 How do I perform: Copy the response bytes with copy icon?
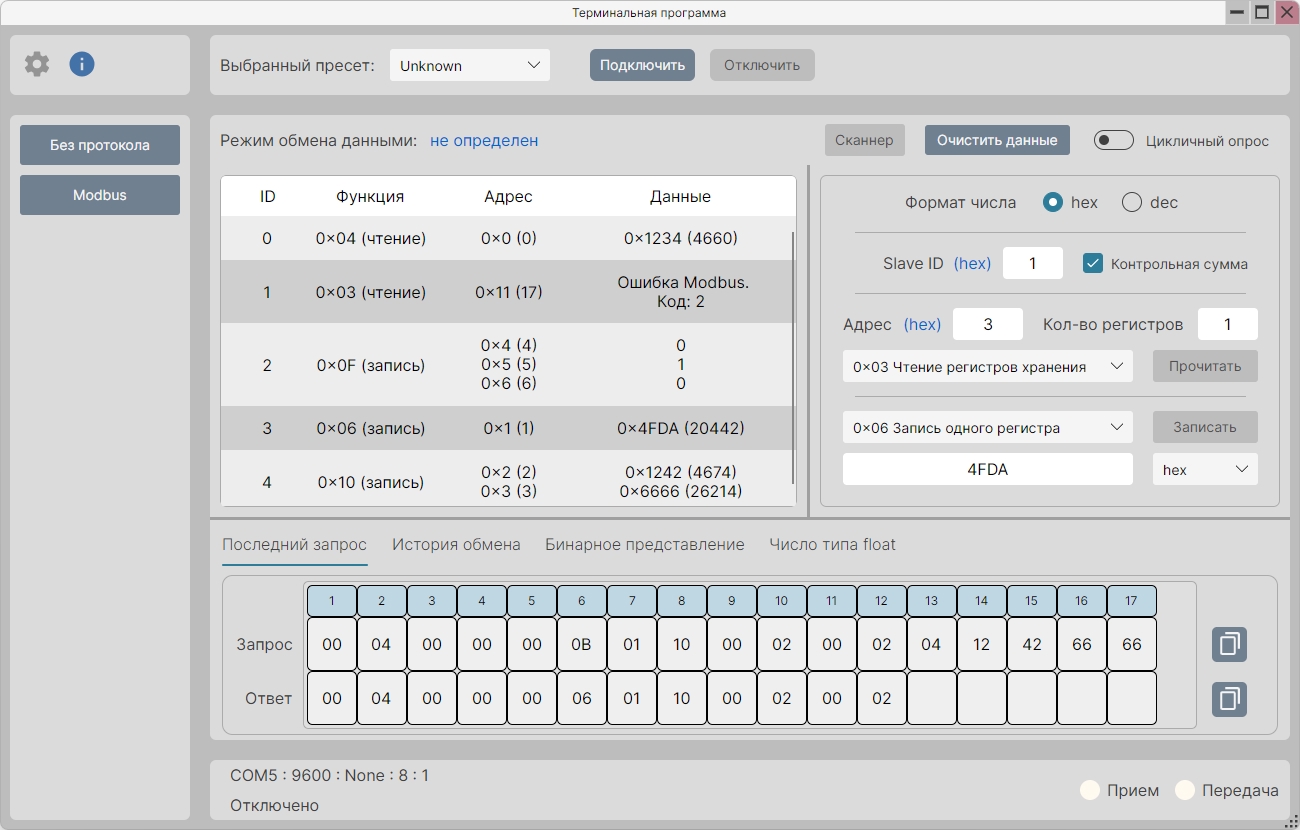point(1229,698)
